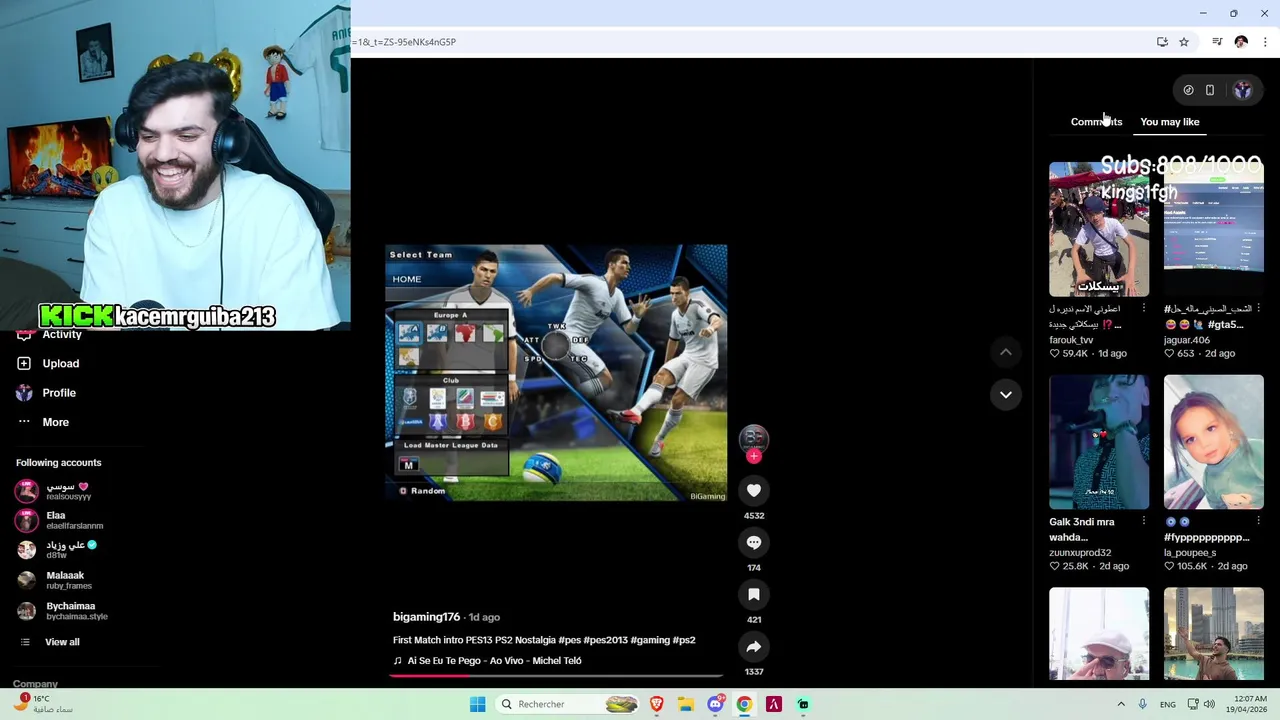This screenshot has width=1280, height=720.
Task: Open the la_poupee_s video thumbnail
Action: [1214, 442]
